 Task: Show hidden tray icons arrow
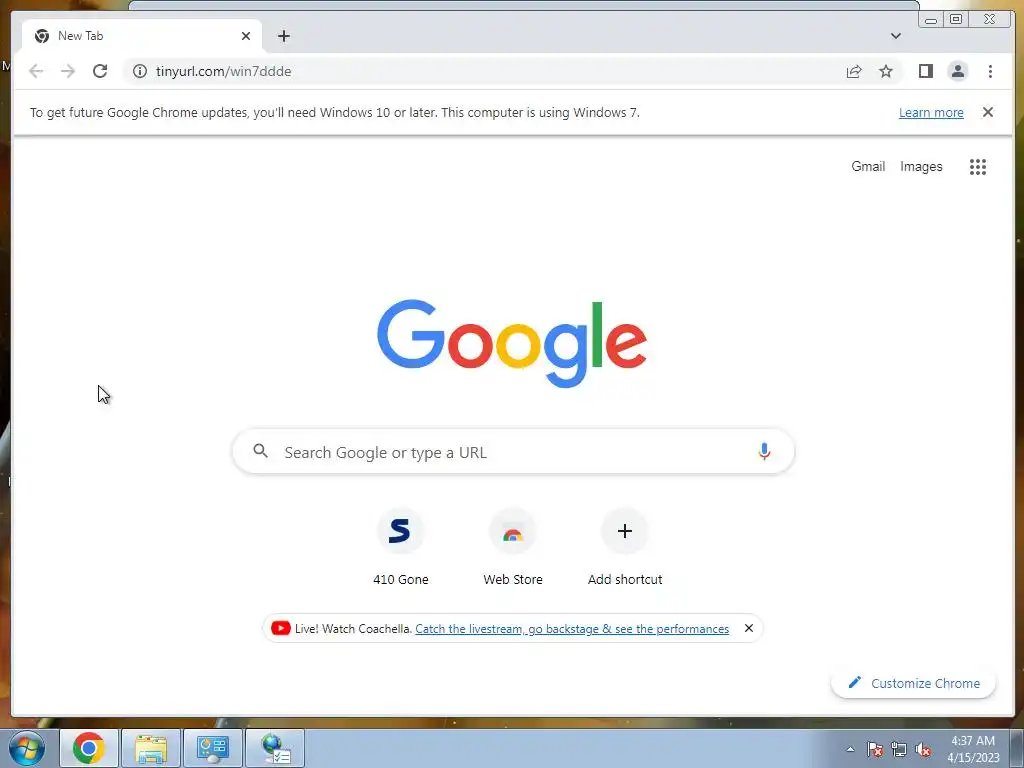tap(850, 749)
